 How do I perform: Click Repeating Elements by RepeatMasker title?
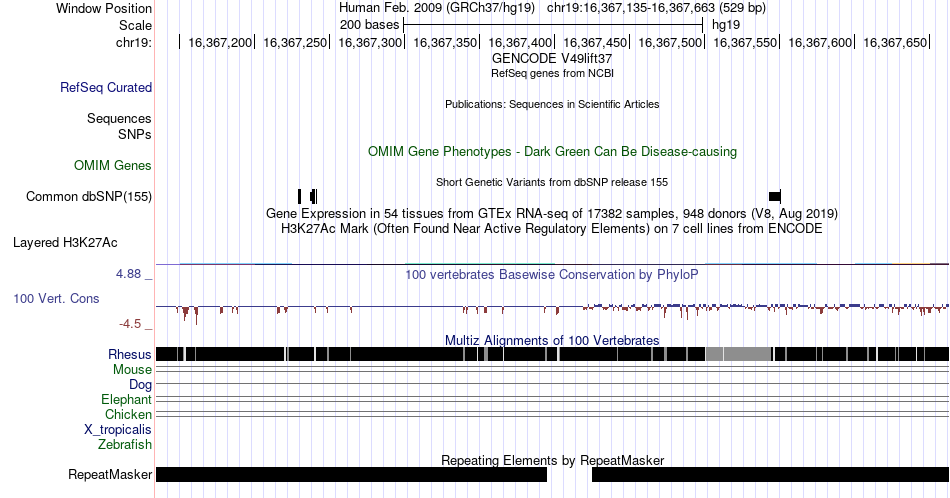[552, 460]
